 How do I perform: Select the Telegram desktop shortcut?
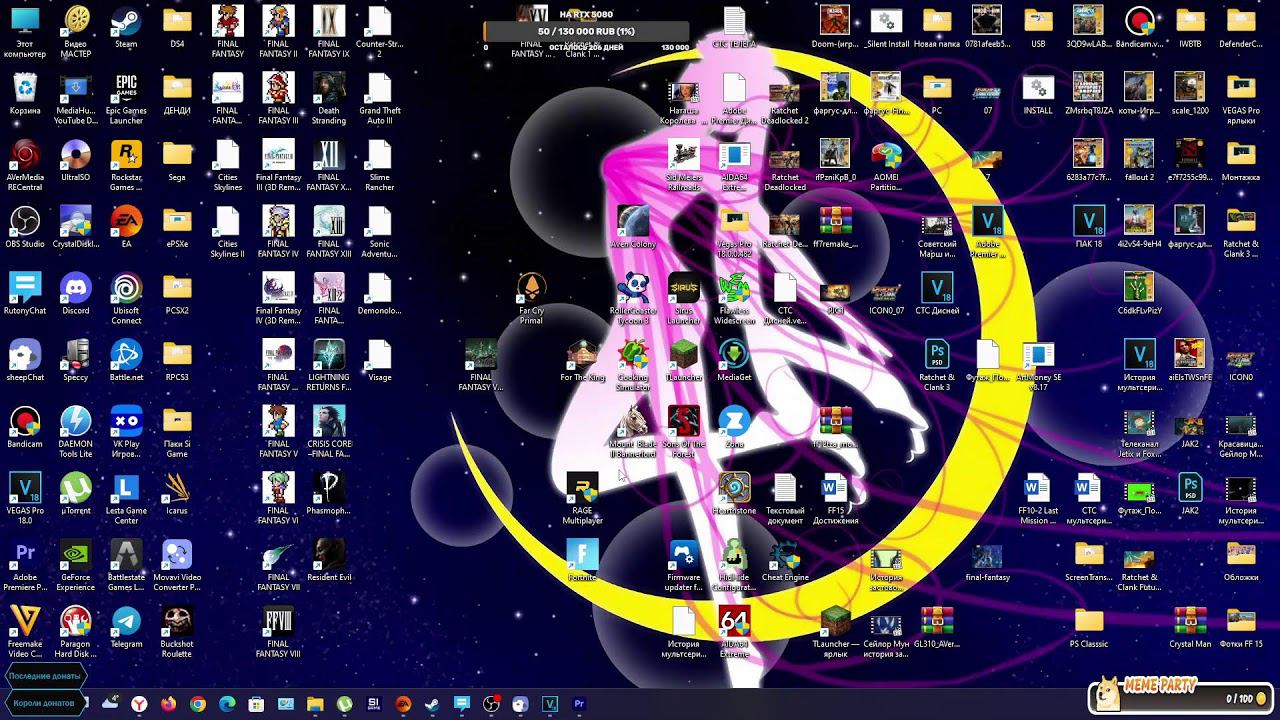[126, 627]
